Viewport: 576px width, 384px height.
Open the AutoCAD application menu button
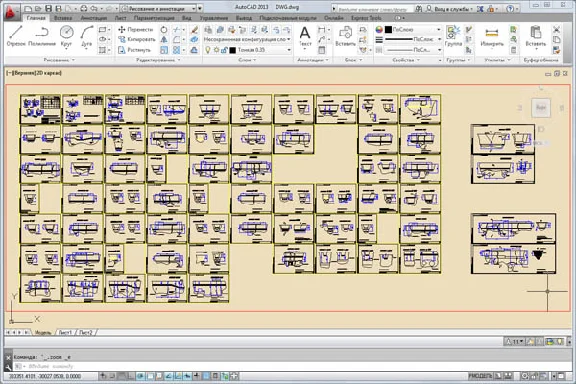12,11
